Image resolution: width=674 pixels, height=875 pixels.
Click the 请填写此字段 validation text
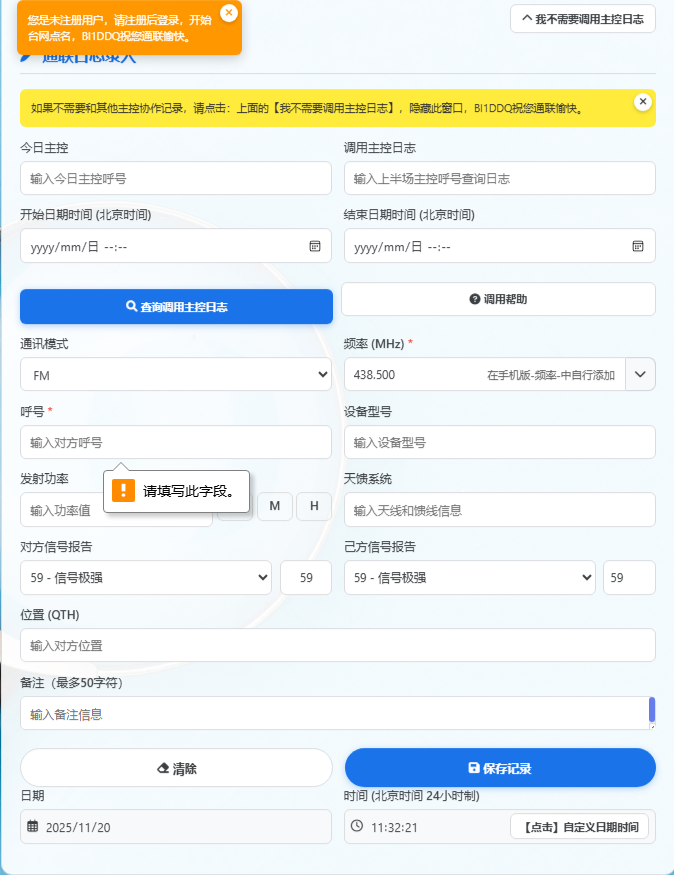[189, 491]
